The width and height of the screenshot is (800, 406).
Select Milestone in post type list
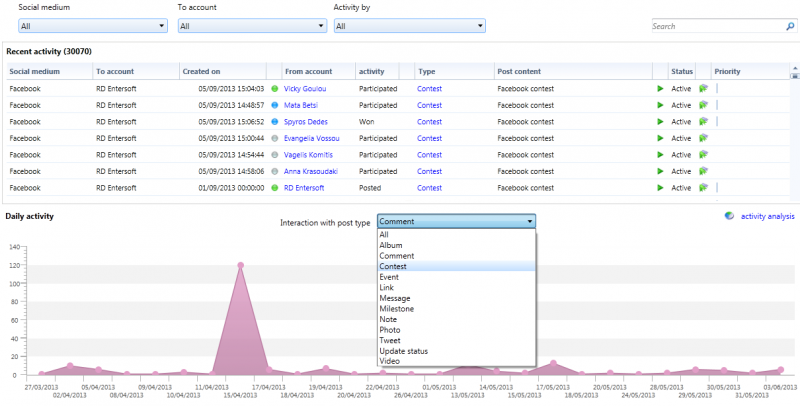tap(457, 309)
